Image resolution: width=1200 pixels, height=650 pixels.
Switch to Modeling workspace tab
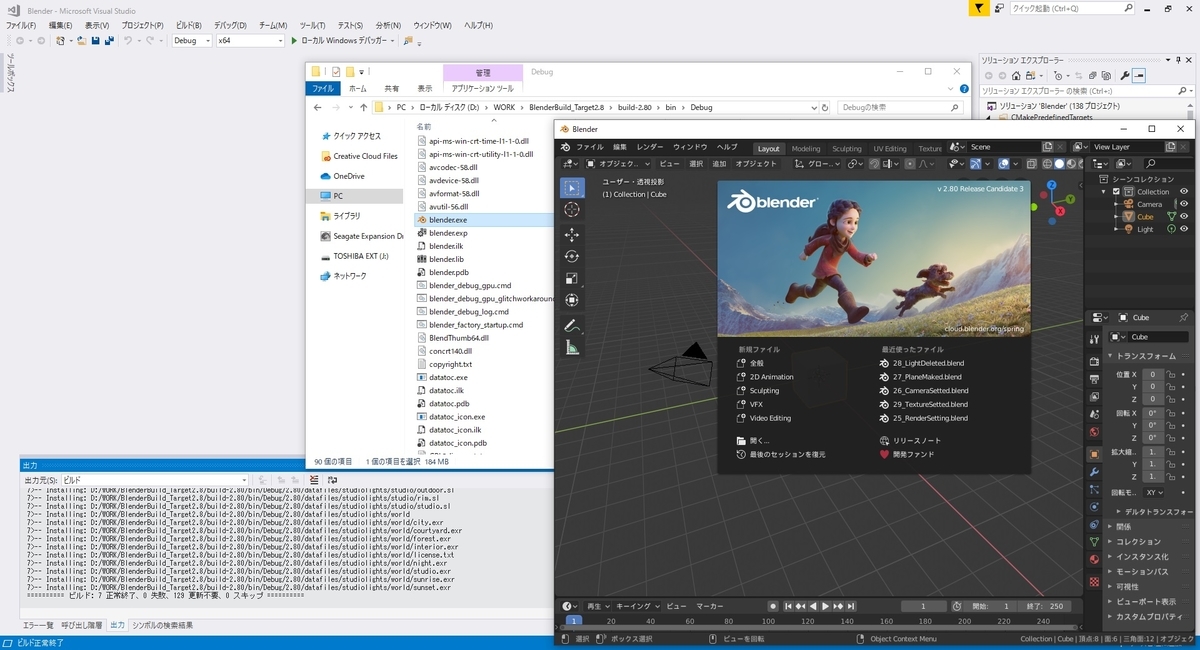point(805,148)
